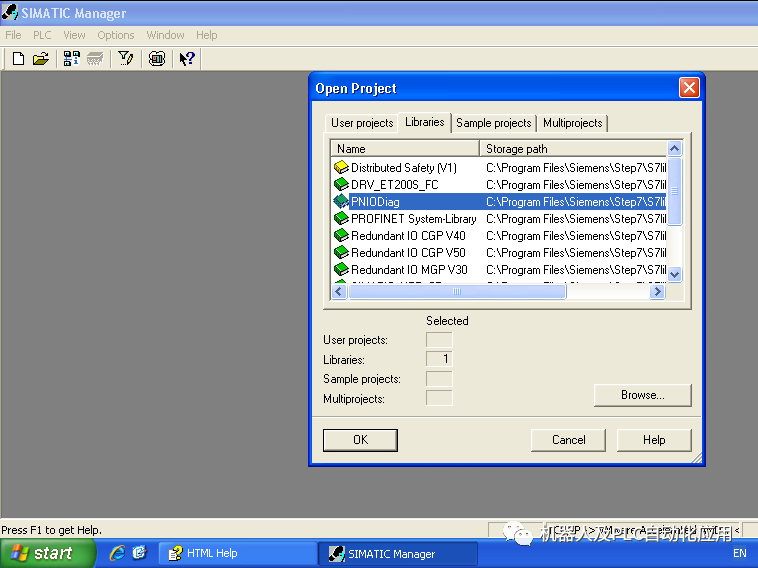The width and height of the screenshot is (758, 568).
Task: Open the Help menu
Action: (206, 35)
